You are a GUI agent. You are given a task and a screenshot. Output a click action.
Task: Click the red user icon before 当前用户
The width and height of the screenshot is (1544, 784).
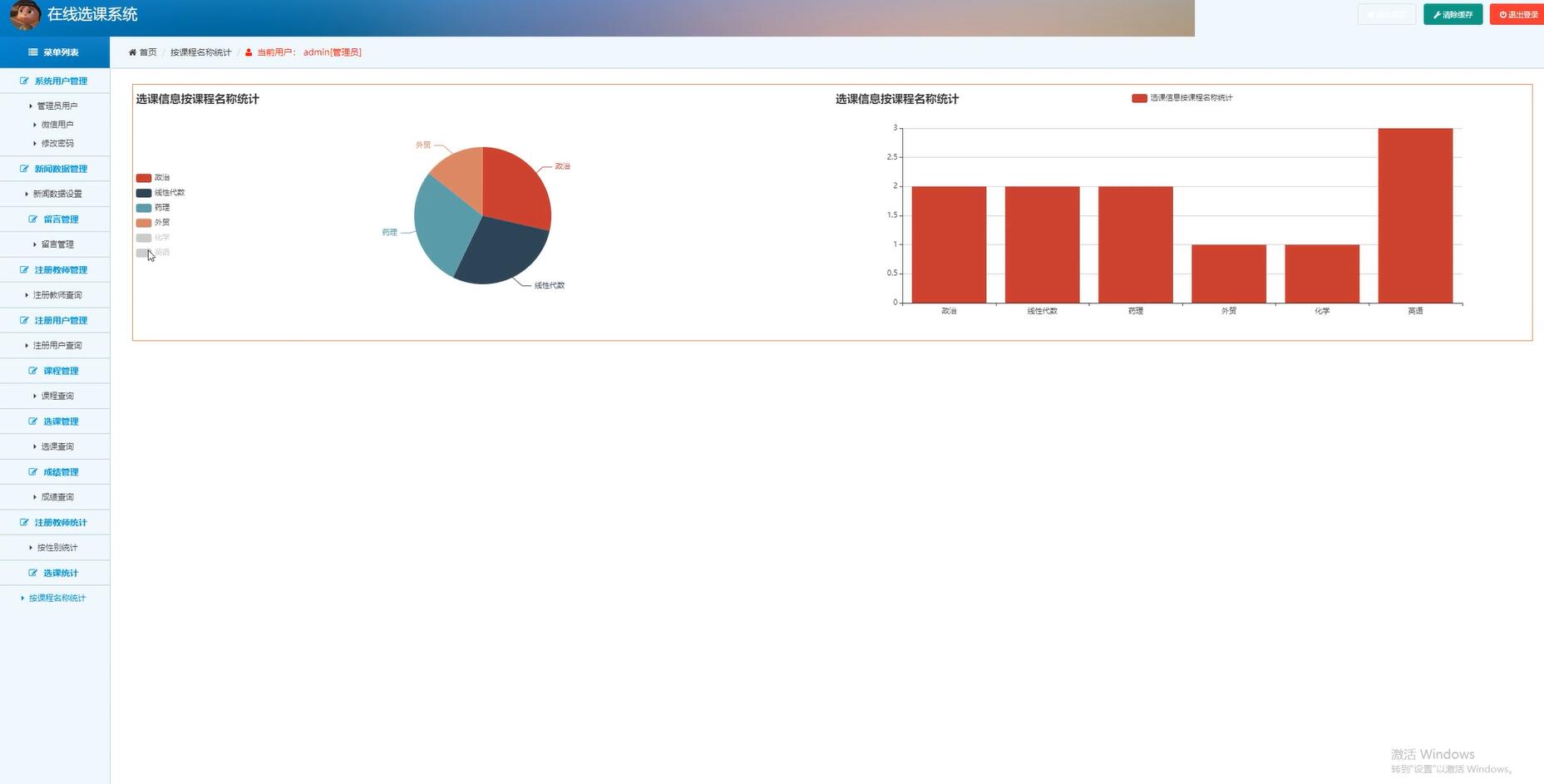pos(249,52)
